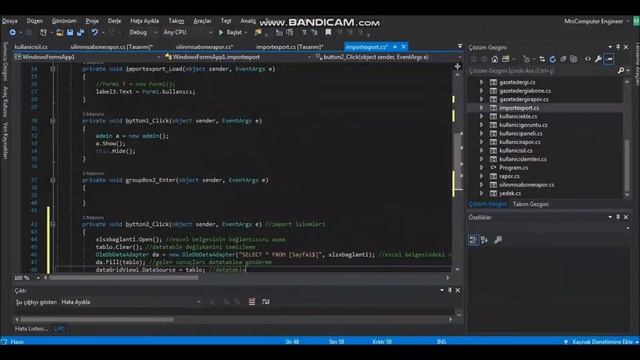The image size is (640, 360).
Task: Click the Kaynak Denetimine Ekle up-arrow icon
Action: click(566, 342)
